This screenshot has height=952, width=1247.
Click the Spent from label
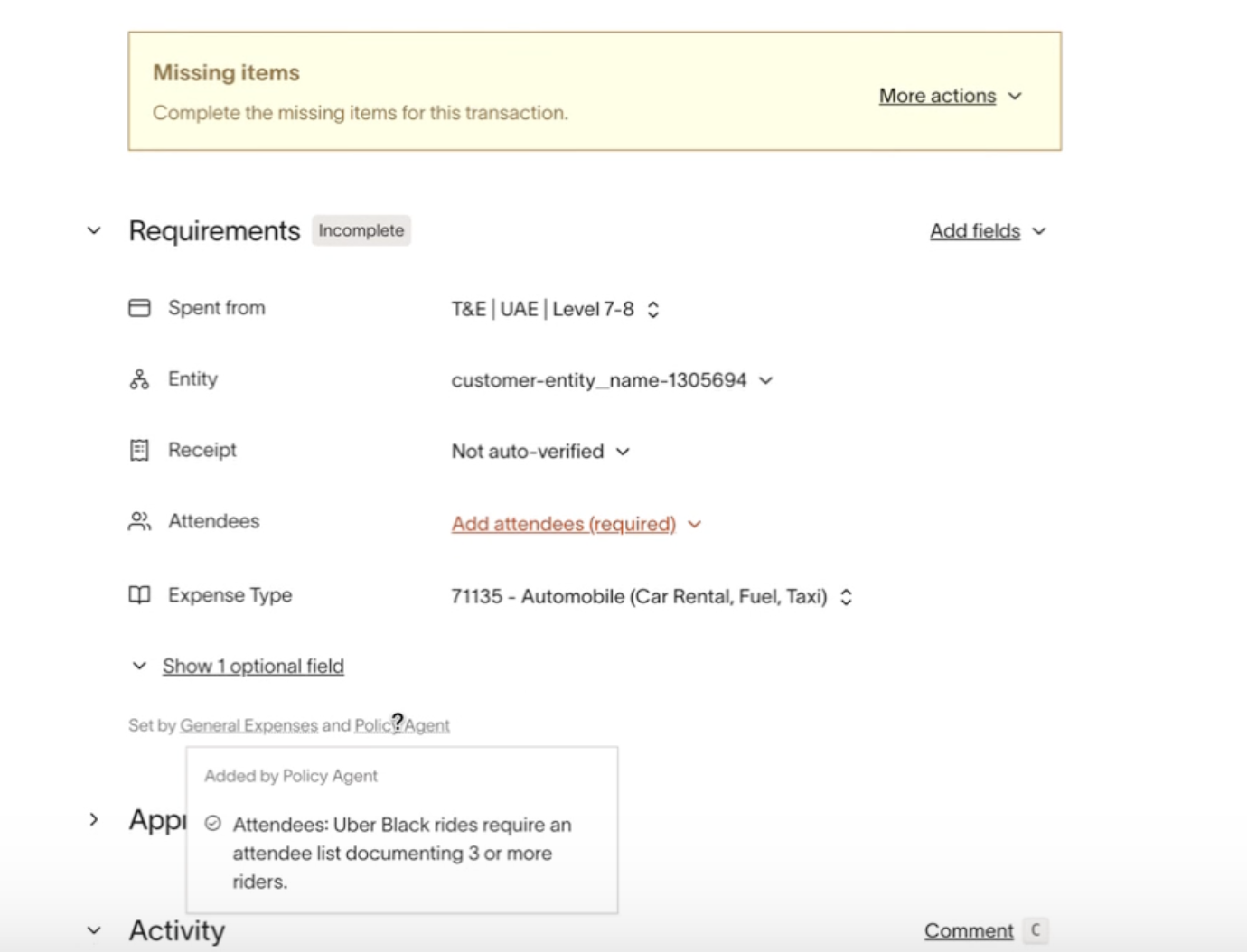217,308
